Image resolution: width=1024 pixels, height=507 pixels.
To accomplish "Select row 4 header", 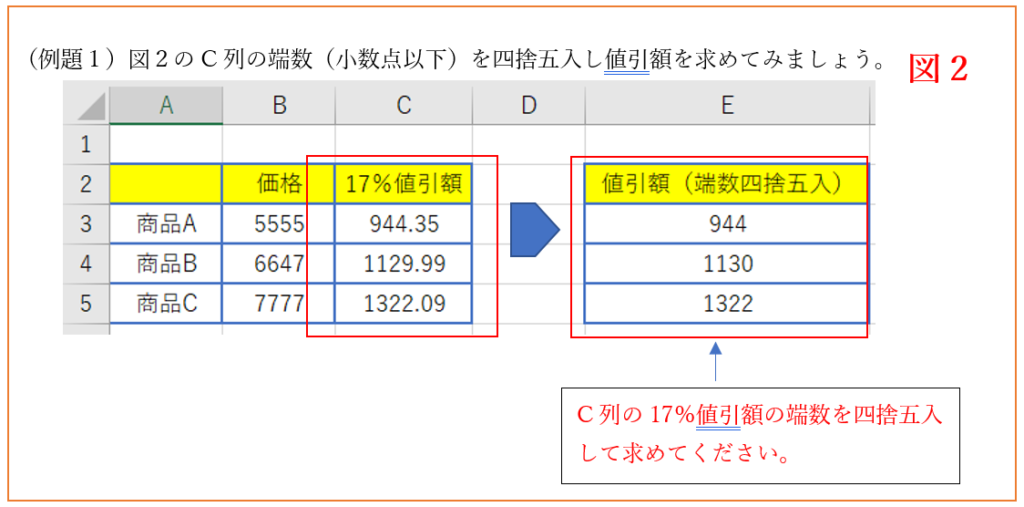I will point(86,264).
